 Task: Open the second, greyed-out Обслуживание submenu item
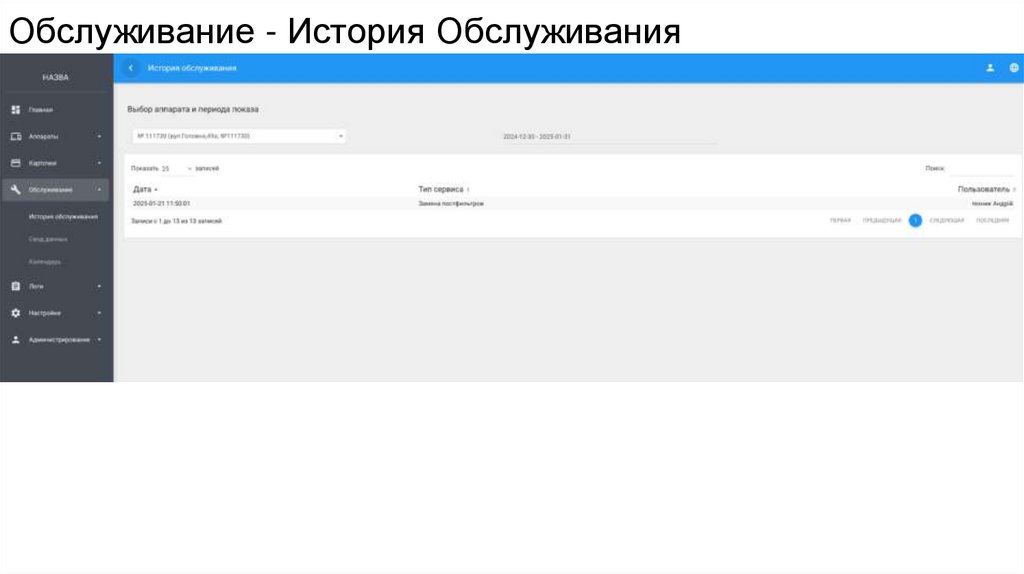48,240
